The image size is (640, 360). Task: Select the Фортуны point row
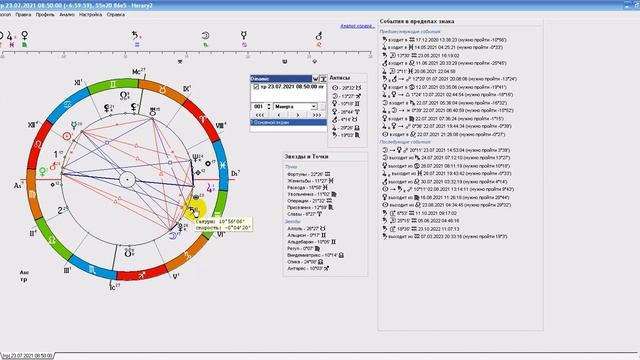point(309,174)
